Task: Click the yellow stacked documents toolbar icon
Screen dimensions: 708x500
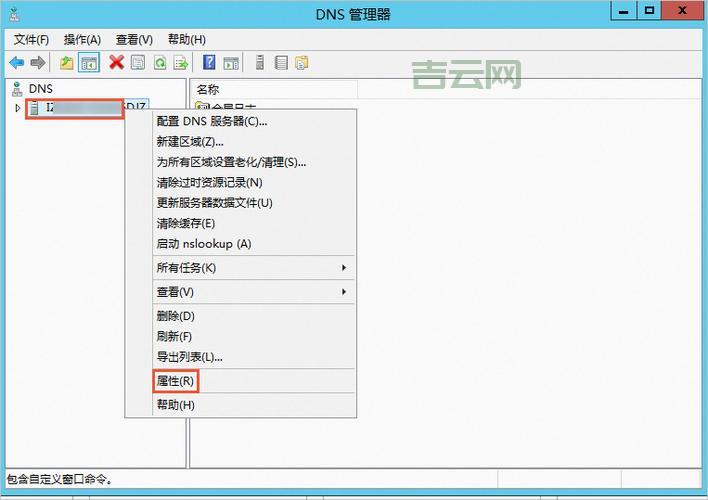Action: 302,62
